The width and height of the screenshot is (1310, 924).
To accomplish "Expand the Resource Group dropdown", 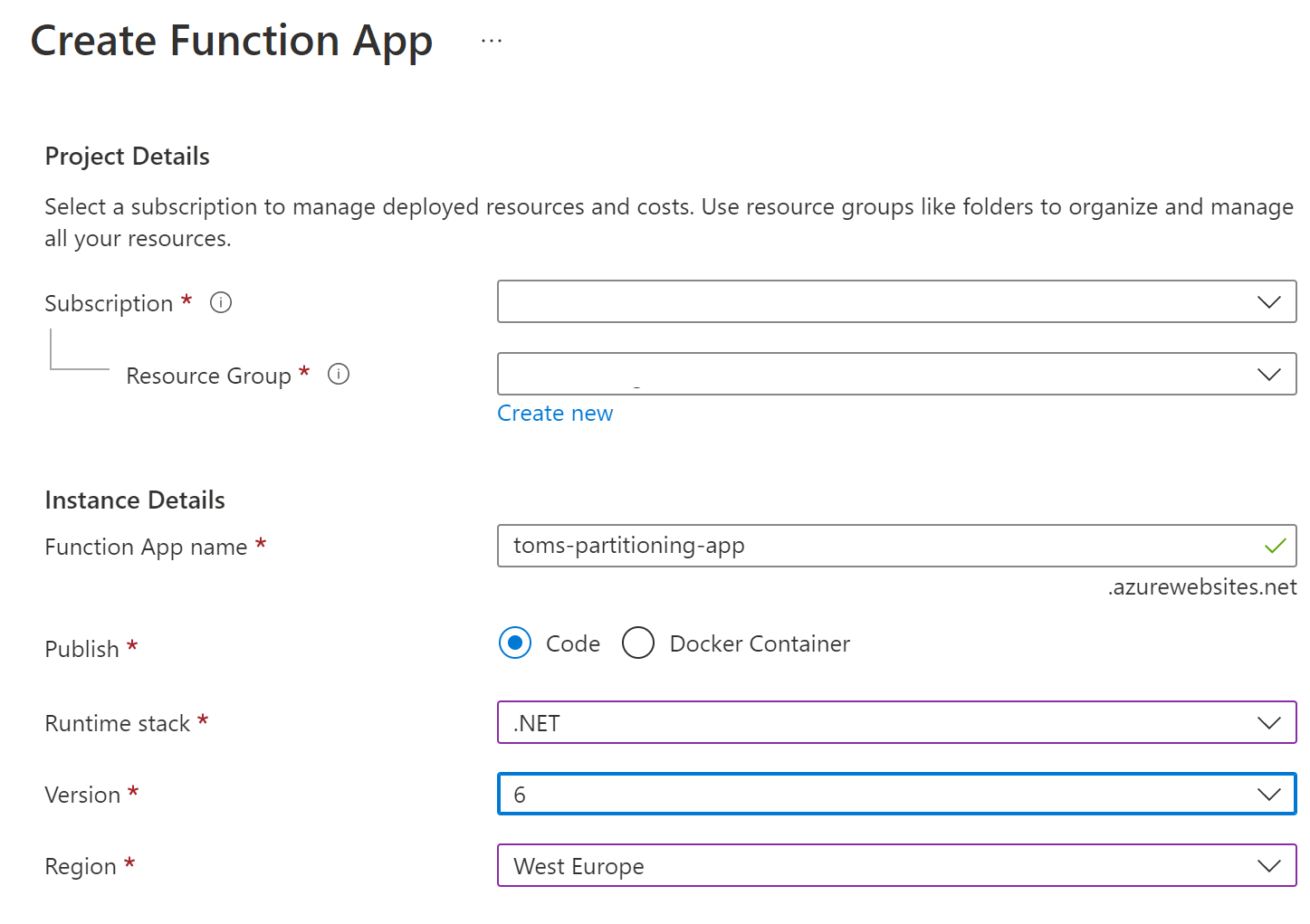I will 896,374.
